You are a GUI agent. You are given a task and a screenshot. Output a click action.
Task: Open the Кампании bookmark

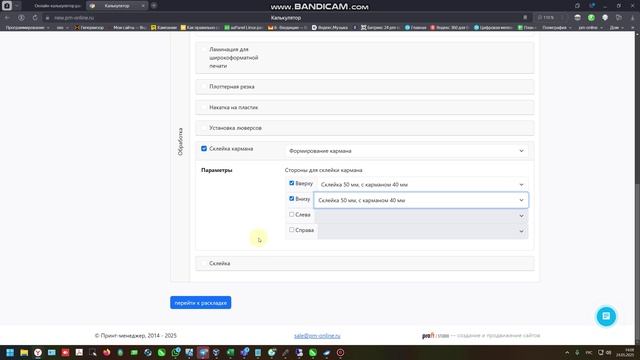164,27
